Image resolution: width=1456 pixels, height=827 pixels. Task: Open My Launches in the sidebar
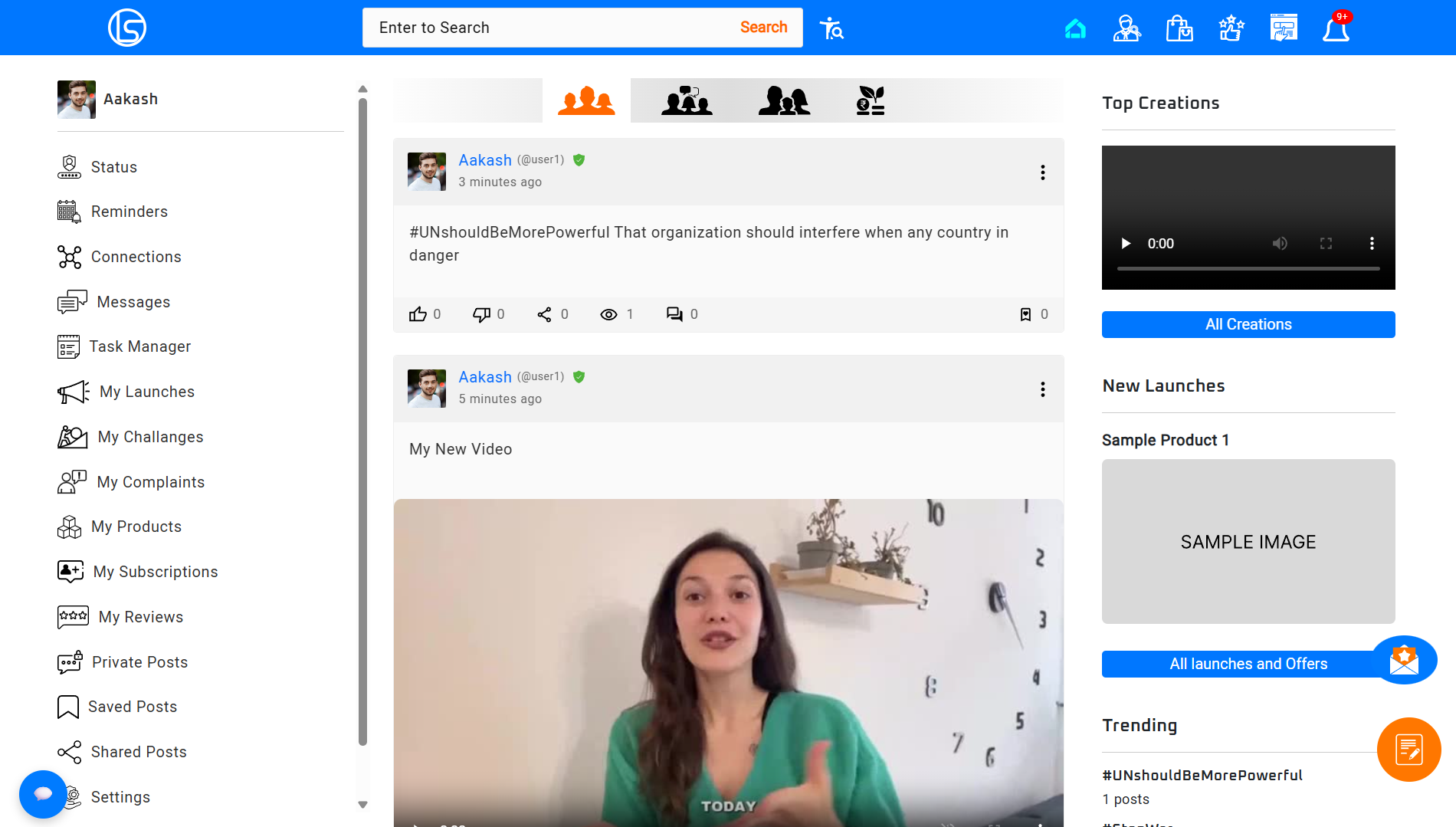coord(146,392)
